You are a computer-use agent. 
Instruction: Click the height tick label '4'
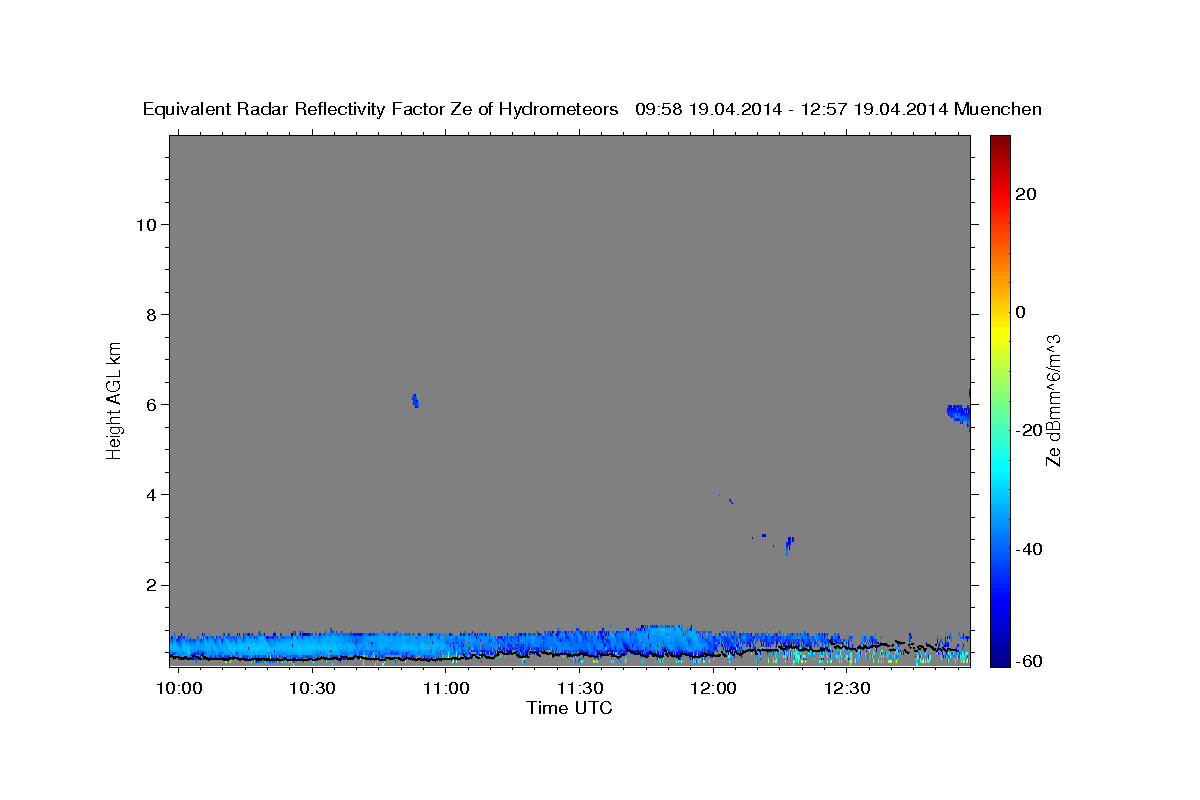153,494
